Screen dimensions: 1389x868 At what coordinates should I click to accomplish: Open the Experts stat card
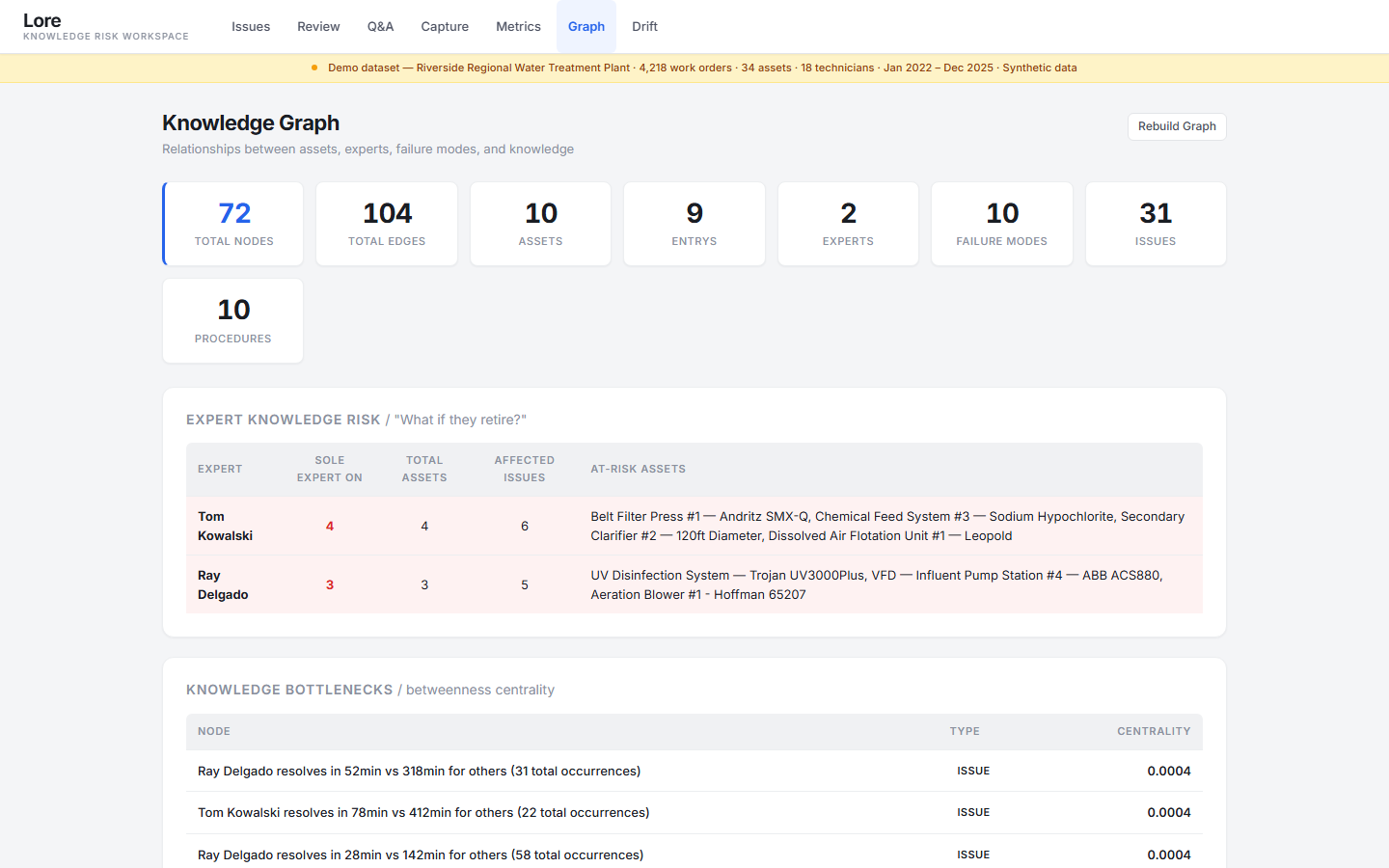point(848,223)
